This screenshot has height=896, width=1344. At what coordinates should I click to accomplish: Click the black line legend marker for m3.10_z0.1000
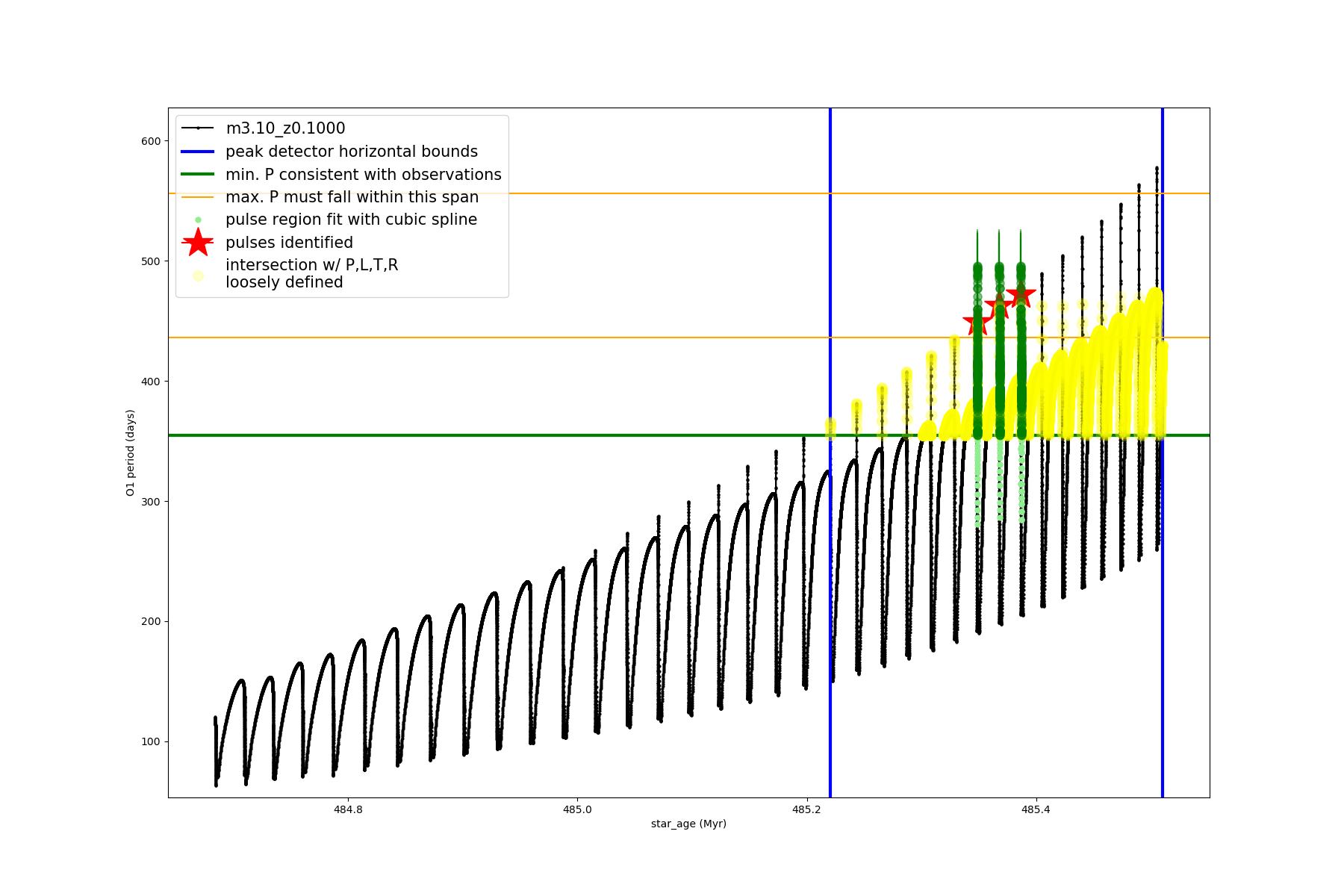(x=198, y=128)
